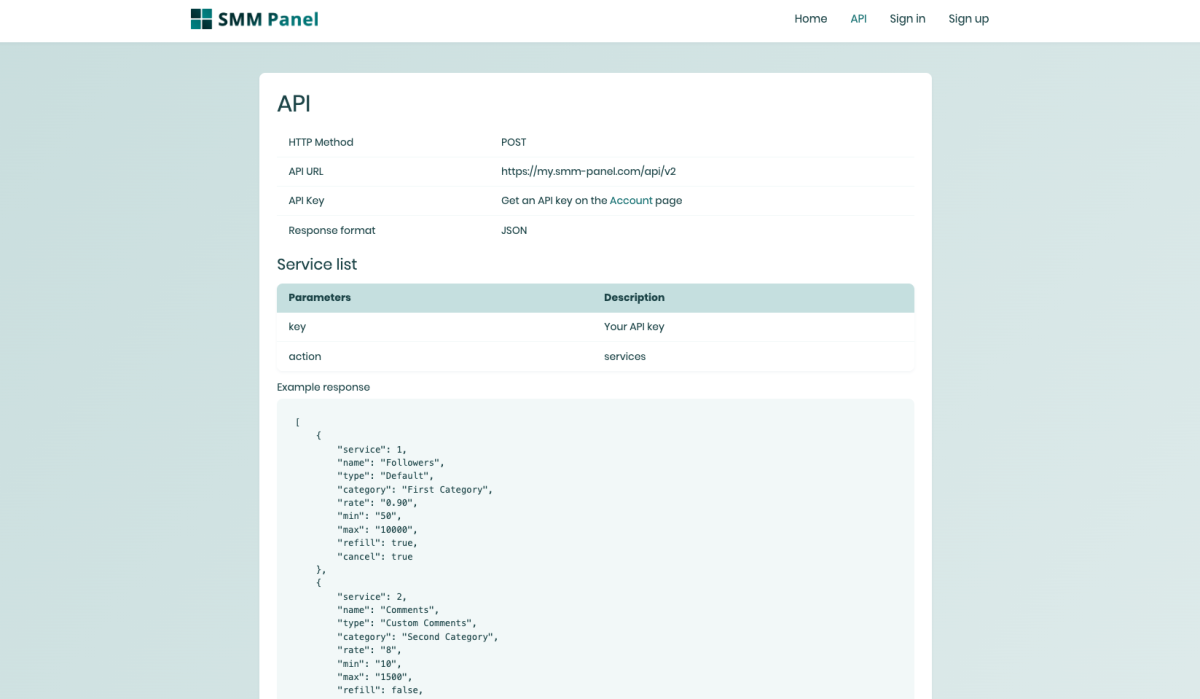Viewport: 1200px width, 699px height.
Task: Click the SMM Panel logo icon
Action: pos(201,19)
